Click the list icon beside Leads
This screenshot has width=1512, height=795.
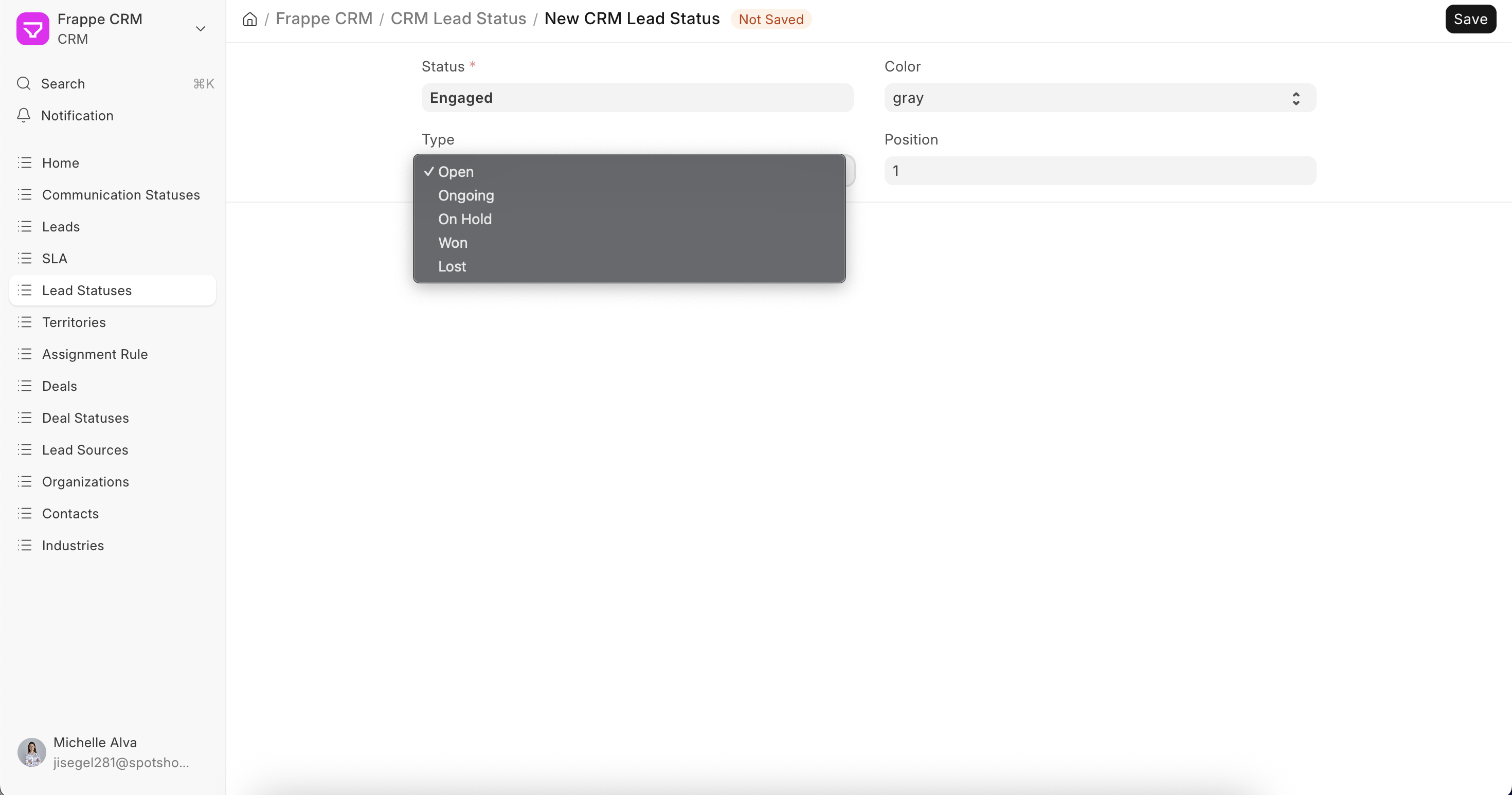[25, 226]
